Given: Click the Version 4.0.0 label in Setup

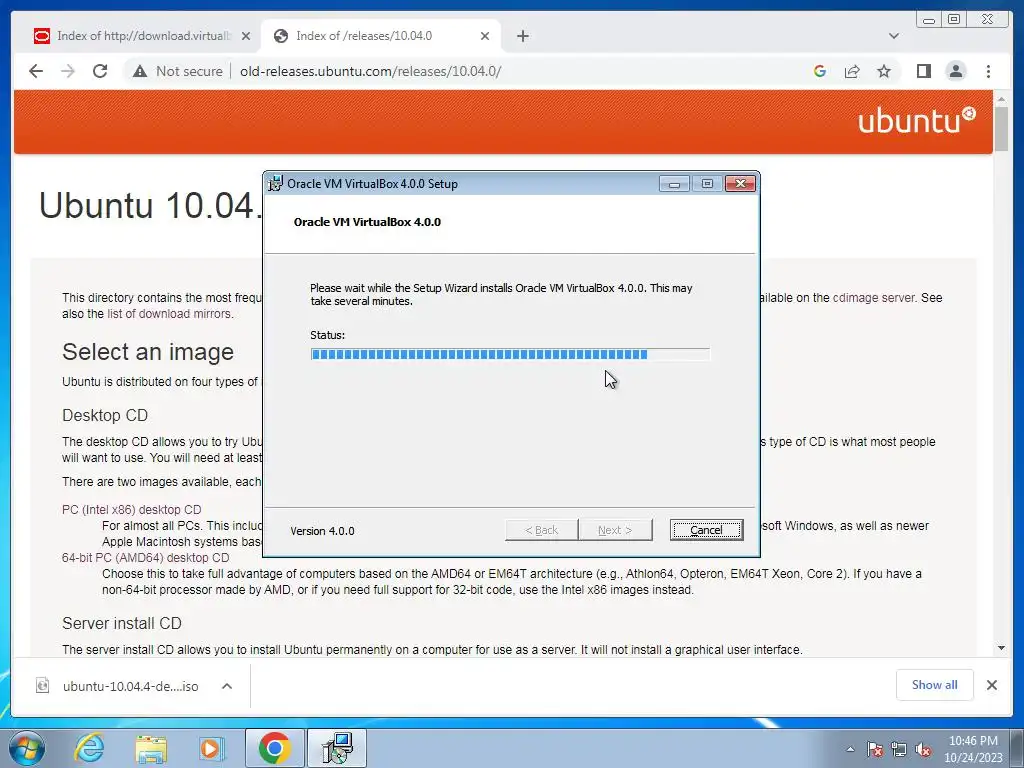Looking at the screenshot, I should [x=323, y=531].
